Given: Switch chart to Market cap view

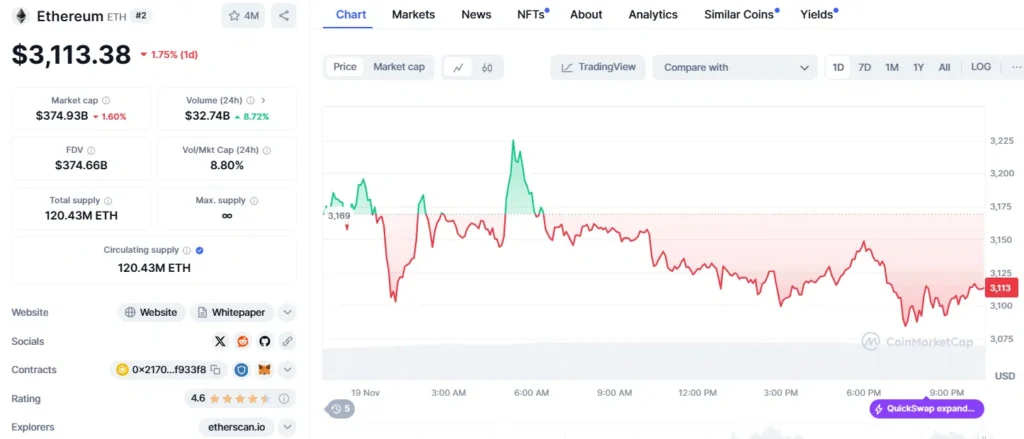Looking at the screenshot, I should (398, 67).
